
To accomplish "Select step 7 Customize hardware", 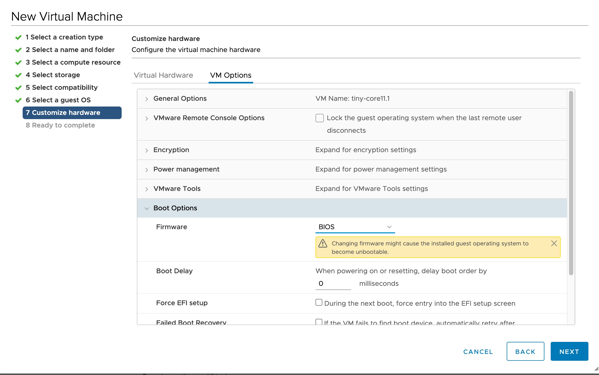I will 72,113.
